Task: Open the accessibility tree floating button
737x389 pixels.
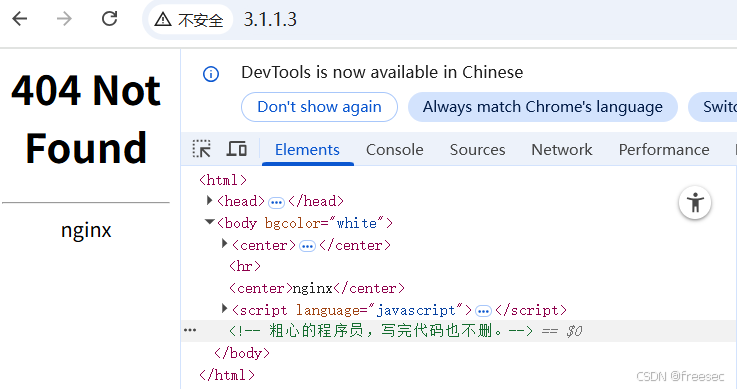Action: pos(695,203)
